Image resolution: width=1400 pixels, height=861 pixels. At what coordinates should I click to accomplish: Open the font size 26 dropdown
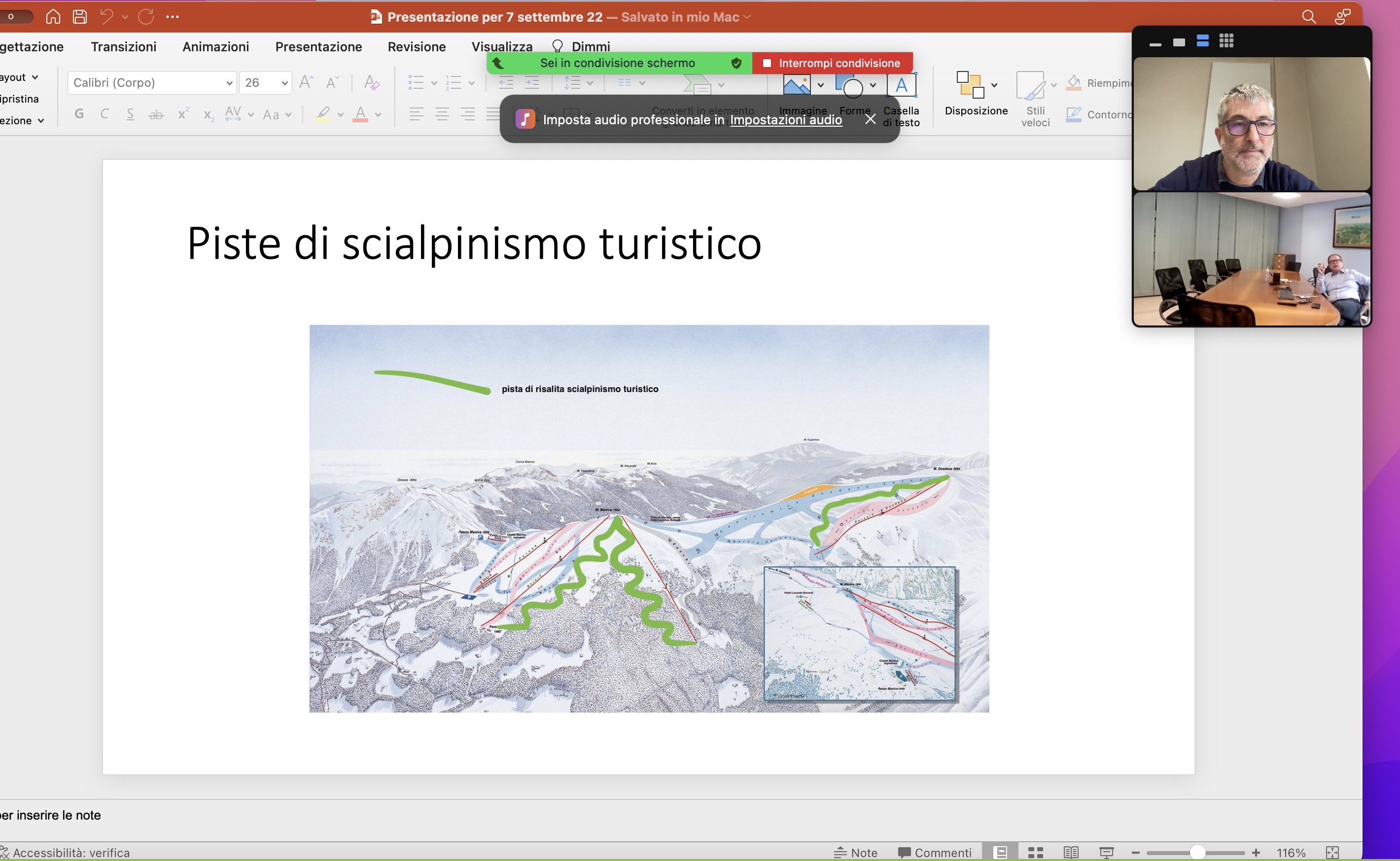pyautogui.click(x=284, y=83)
